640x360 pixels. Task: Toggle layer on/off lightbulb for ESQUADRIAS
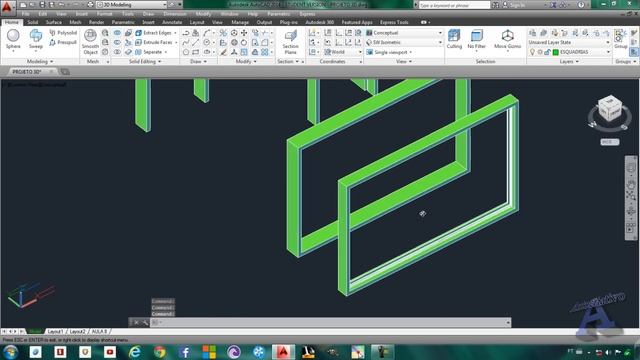coord(532,52)
